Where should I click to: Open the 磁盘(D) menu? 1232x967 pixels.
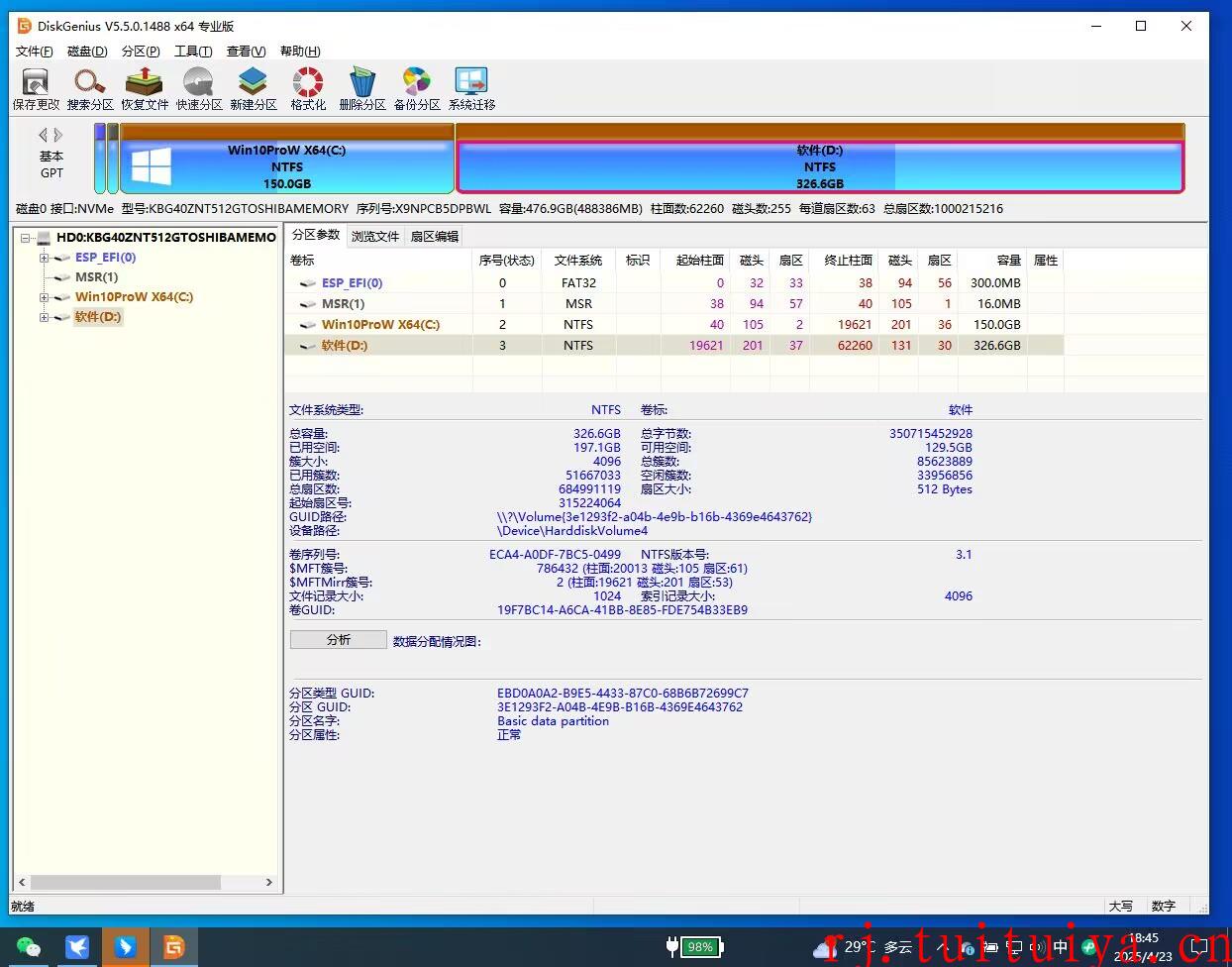click(x=87, y=52)
